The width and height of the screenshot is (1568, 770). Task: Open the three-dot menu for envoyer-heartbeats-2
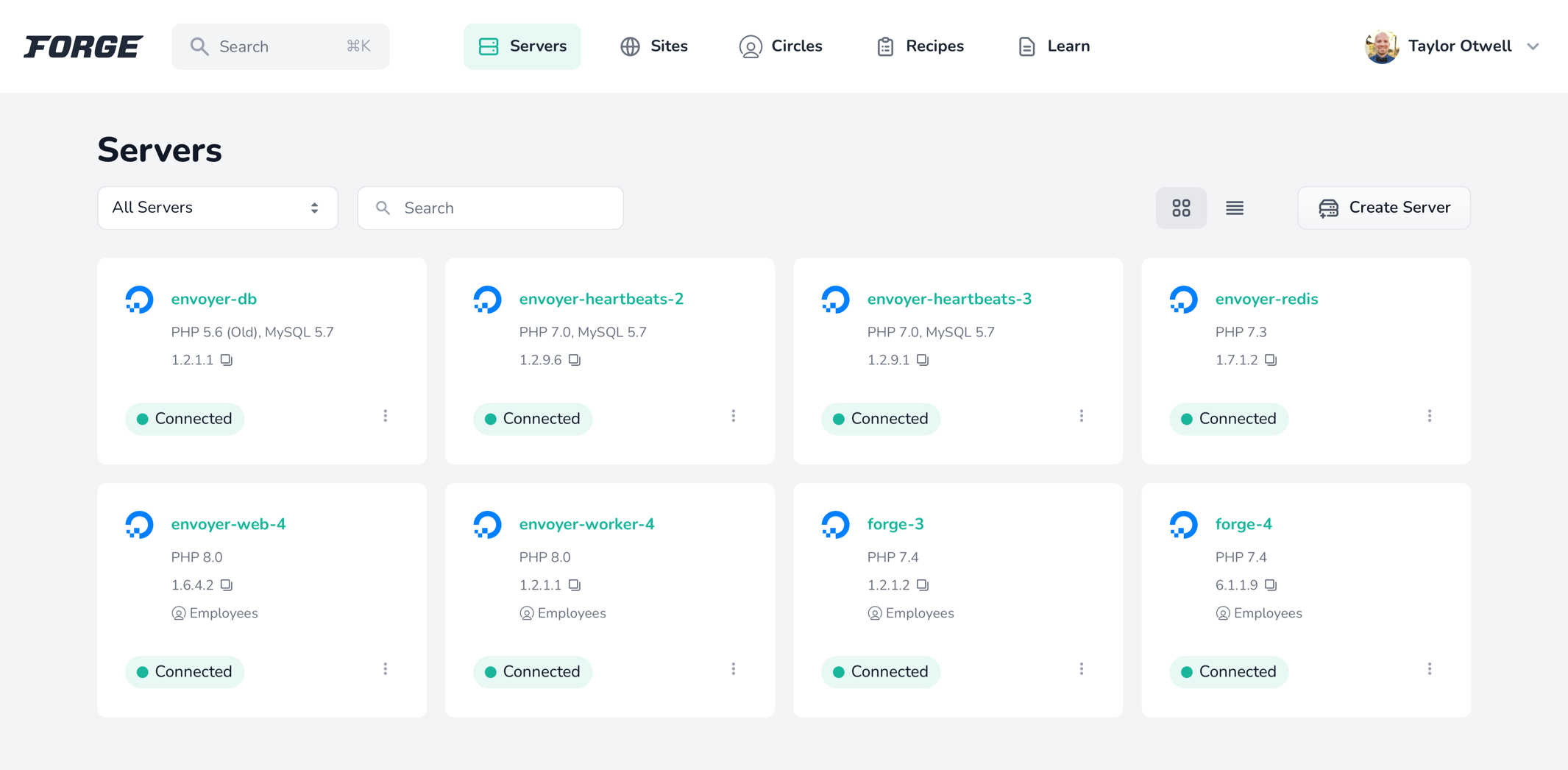734,416
